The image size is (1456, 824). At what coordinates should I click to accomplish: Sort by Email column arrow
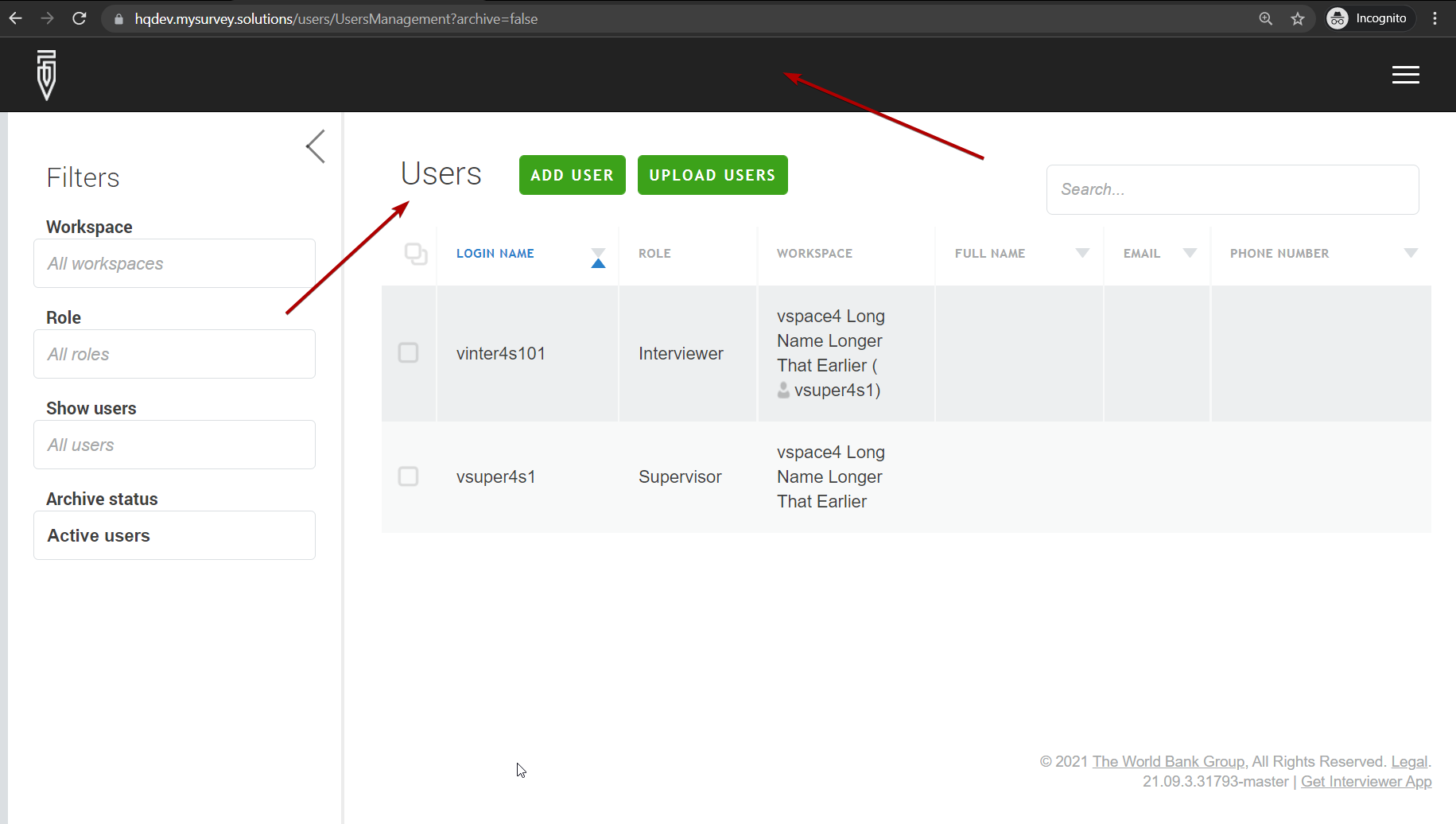(x=1190, y=253)
